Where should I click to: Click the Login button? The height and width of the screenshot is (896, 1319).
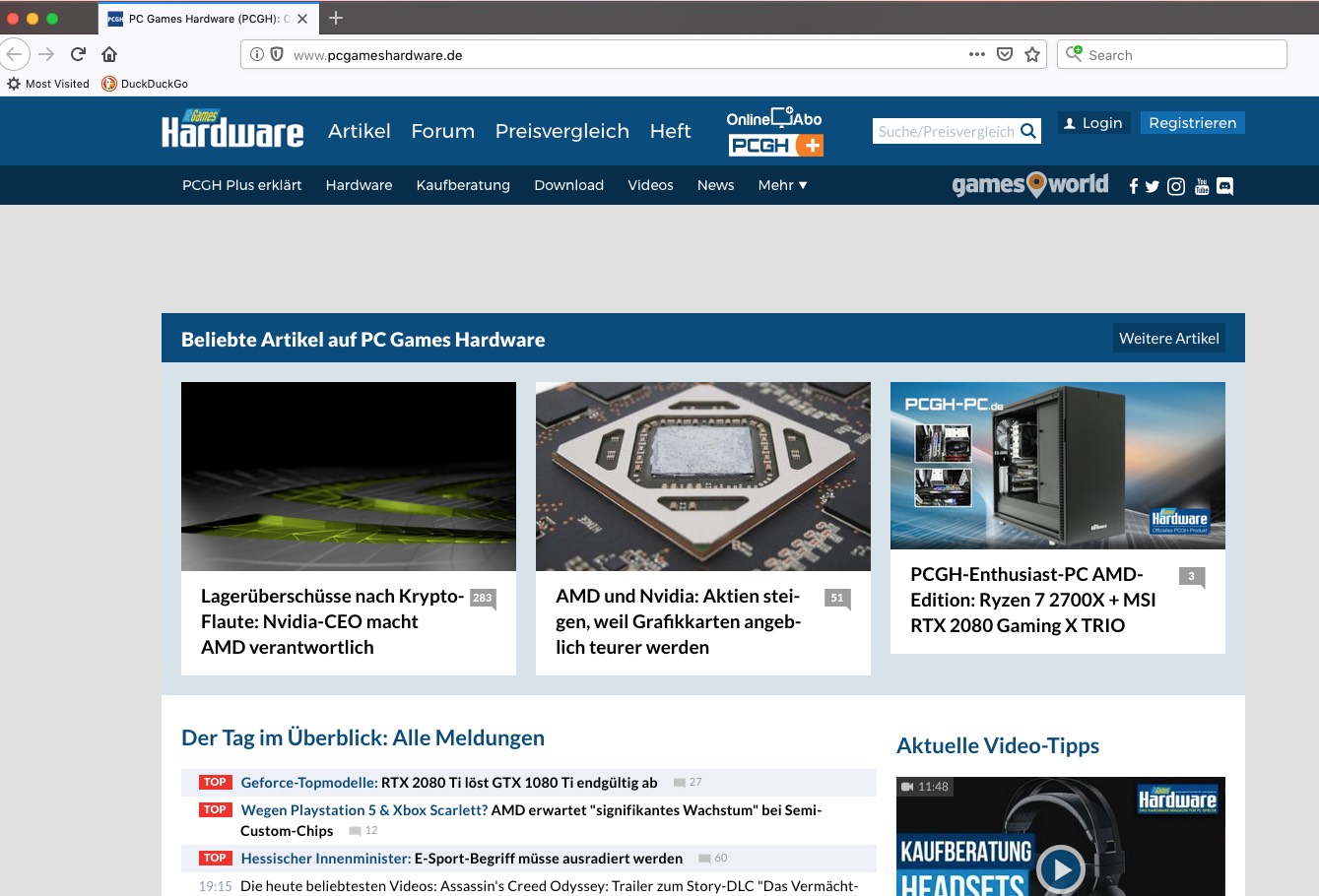[x=1092, y=123]
